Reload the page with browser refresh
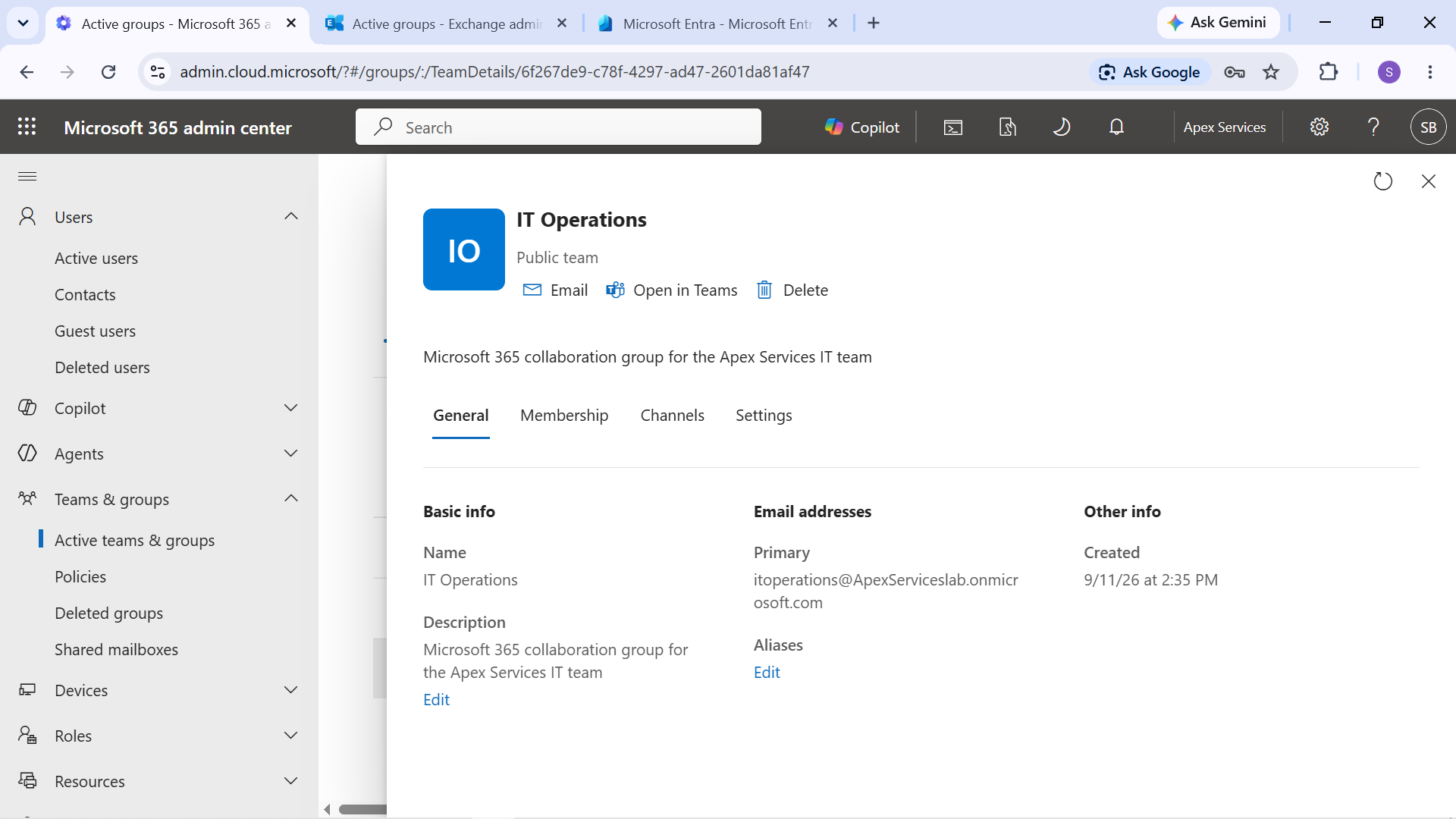1456x819 pixels. 108,72
